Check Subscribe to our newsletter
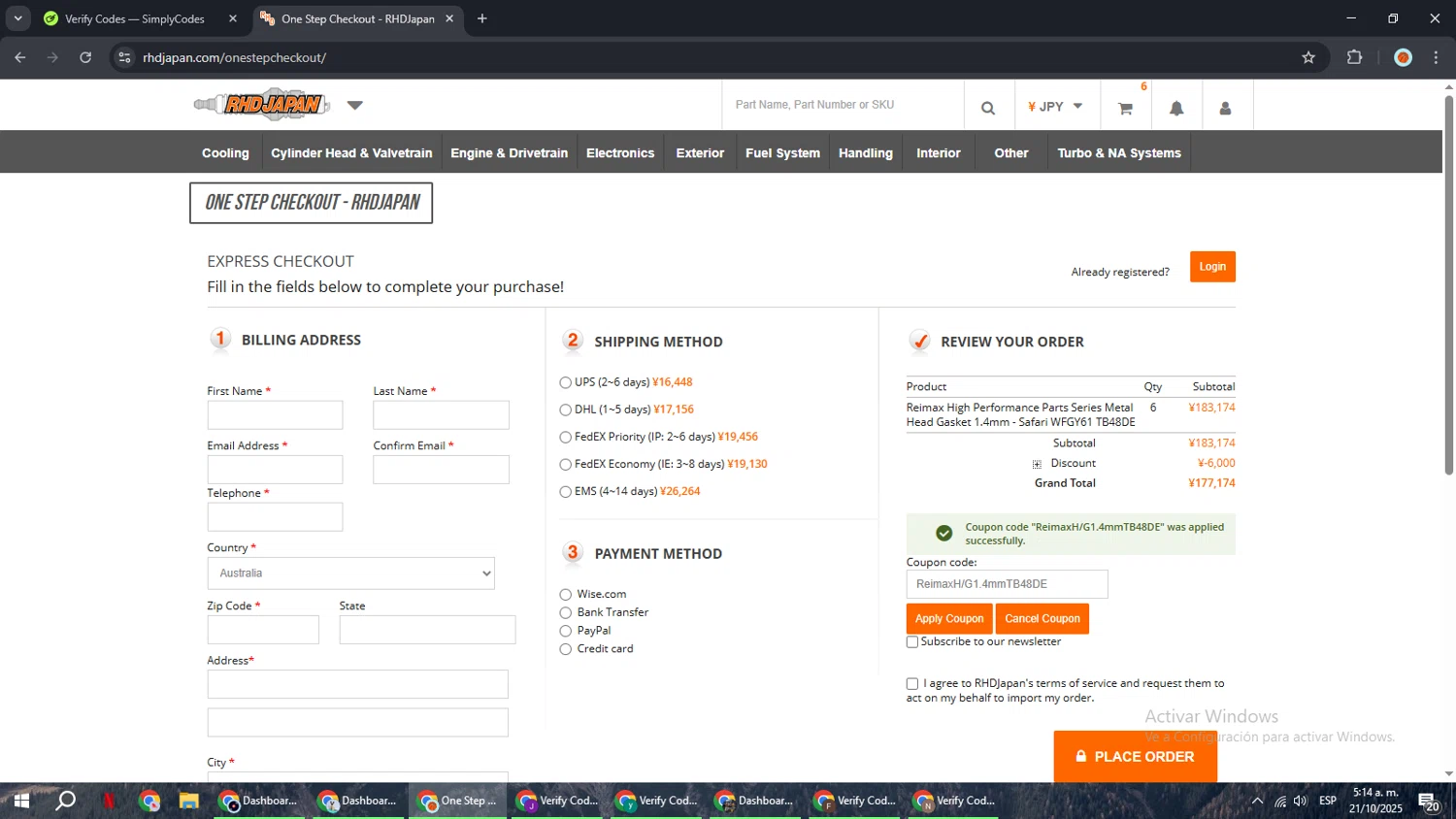1456x819 pixels. tap(912, 642)
